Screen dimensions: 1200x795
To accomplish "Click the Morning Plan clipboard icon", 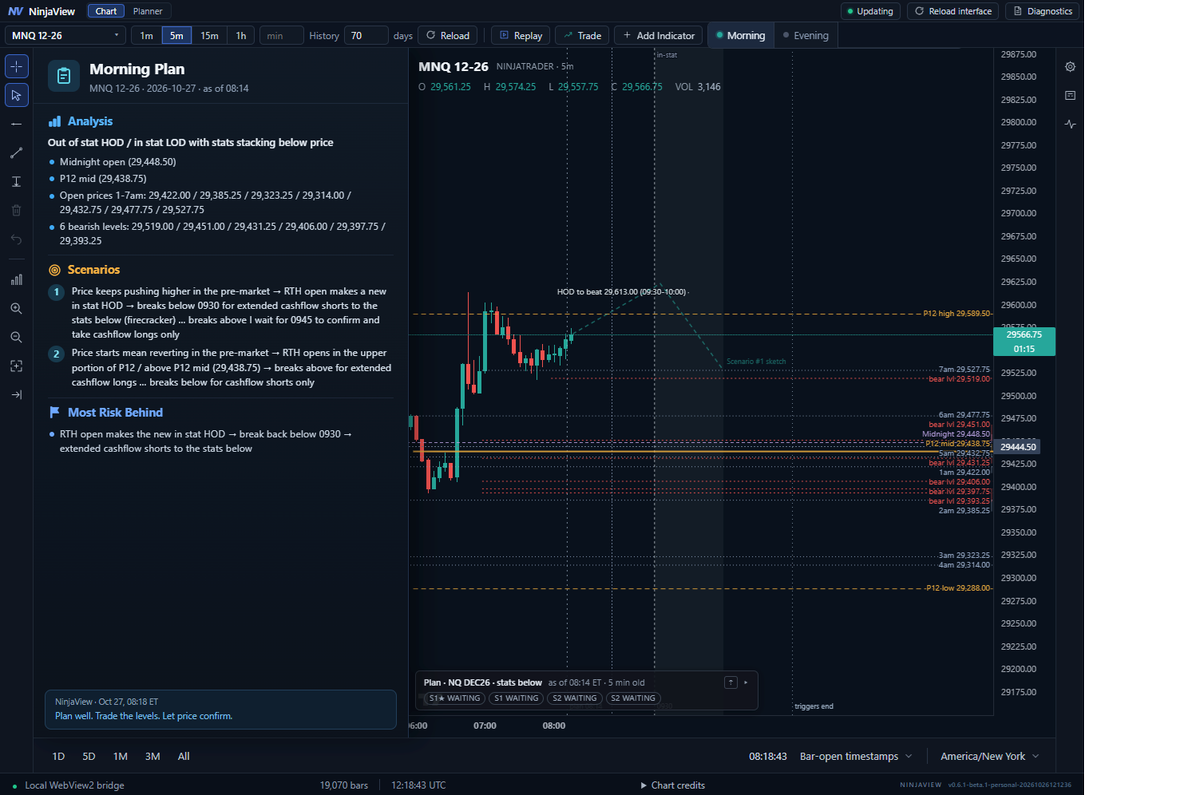I will [64, 76].
